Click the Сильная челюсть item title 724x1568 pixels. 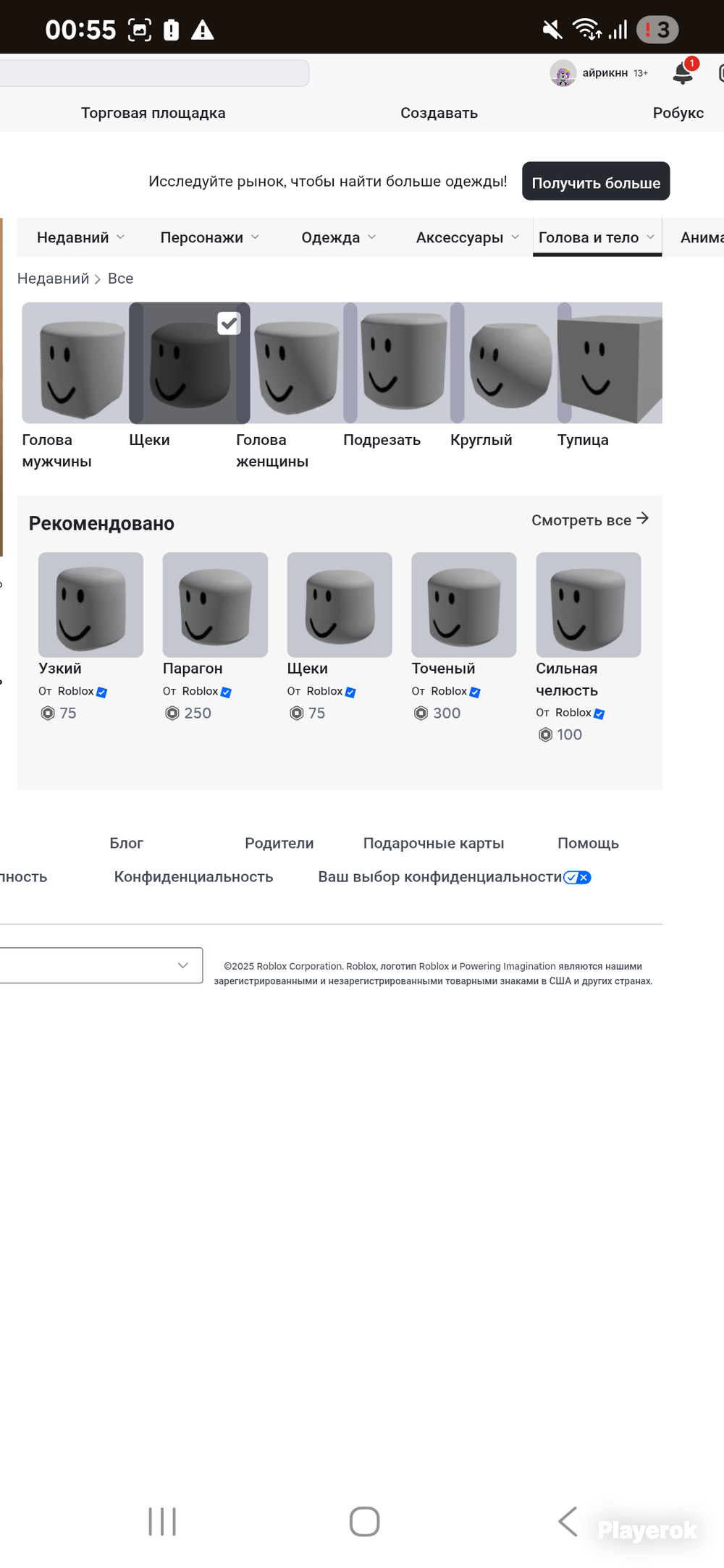tap(567, 679)
